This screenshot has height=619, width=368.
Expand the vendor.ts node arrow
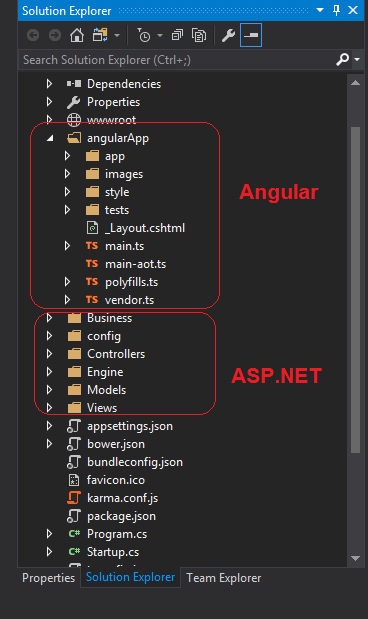68,300
